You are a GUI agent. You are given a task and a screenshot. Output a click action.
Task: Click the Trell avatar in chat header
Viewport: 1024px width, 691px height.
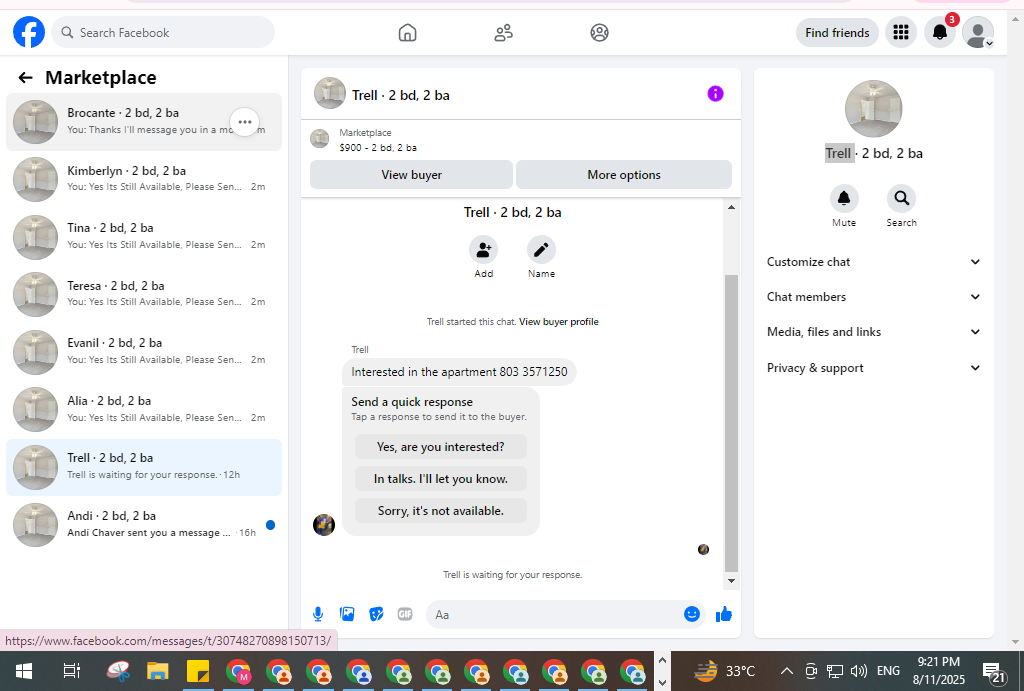(330, 93)
